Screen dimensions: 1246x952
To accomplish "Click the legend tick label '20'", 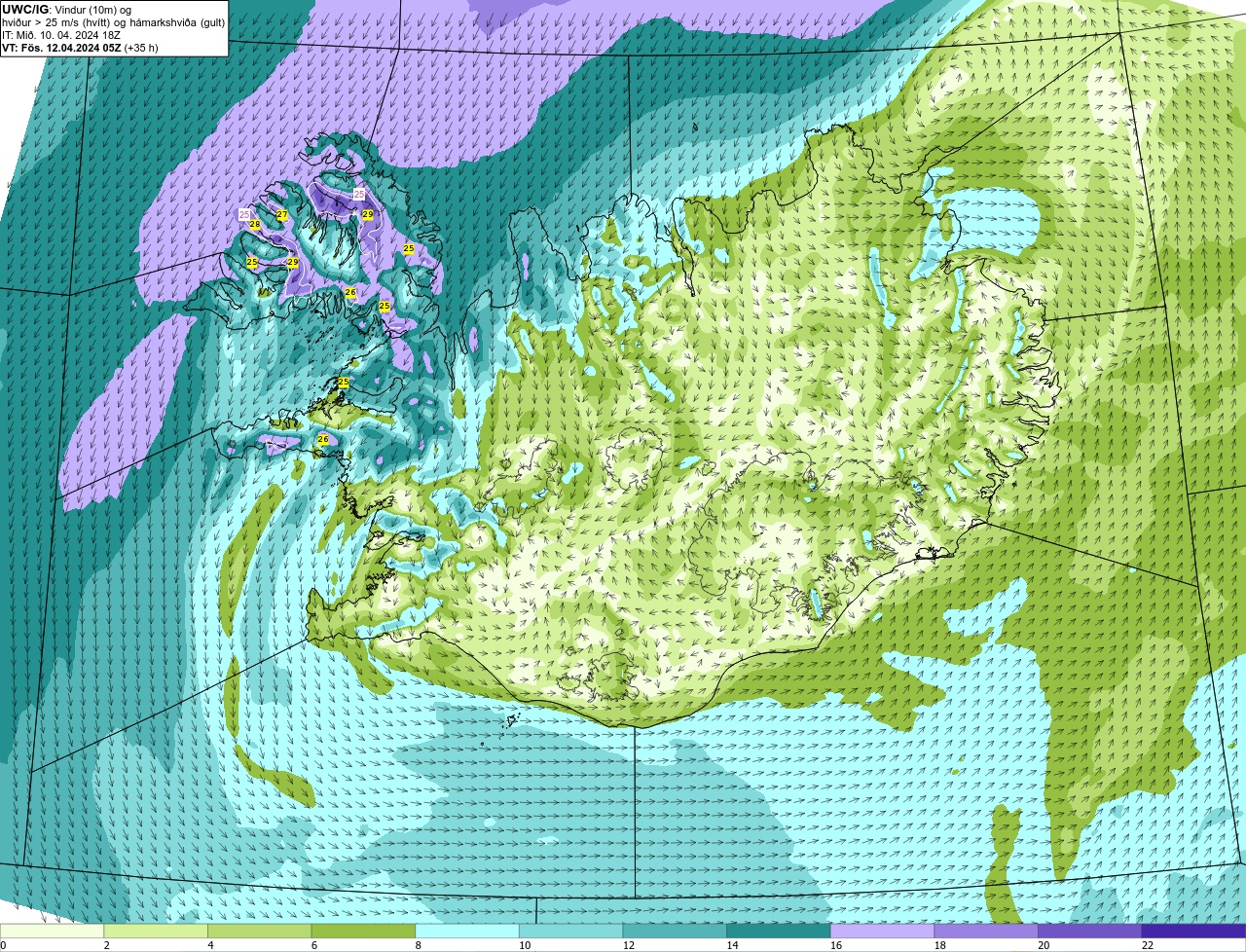I will [1044, 945].
